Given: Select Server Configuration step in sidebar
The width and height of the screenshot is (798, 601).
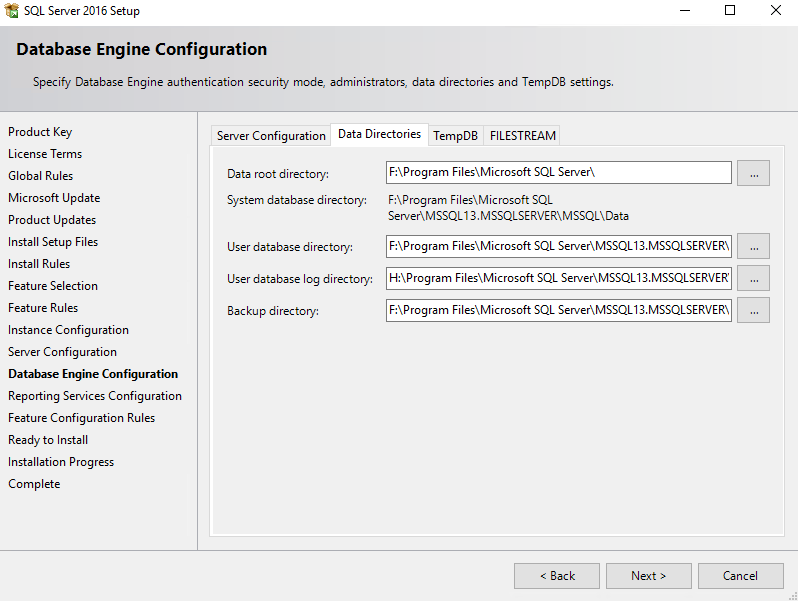Looking at the screenshot, I should click(x=62, y=352).
